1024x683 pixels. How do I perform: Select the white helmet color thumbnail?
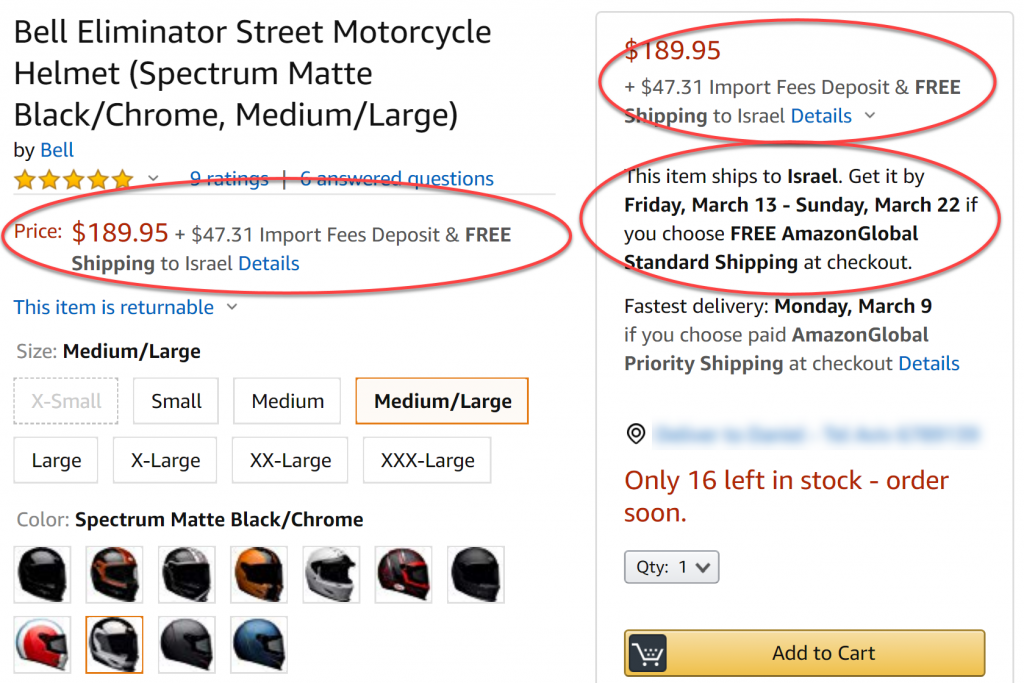click(x=331, y=574)
